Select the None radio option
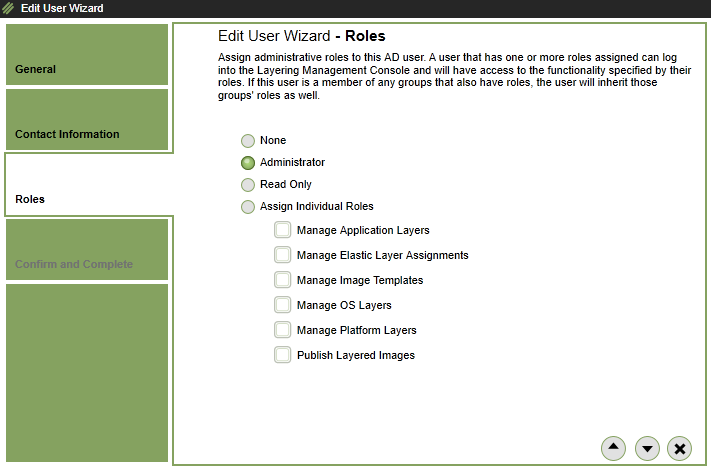711x471 pixels. pyautogui.click(x=247, y=141)
